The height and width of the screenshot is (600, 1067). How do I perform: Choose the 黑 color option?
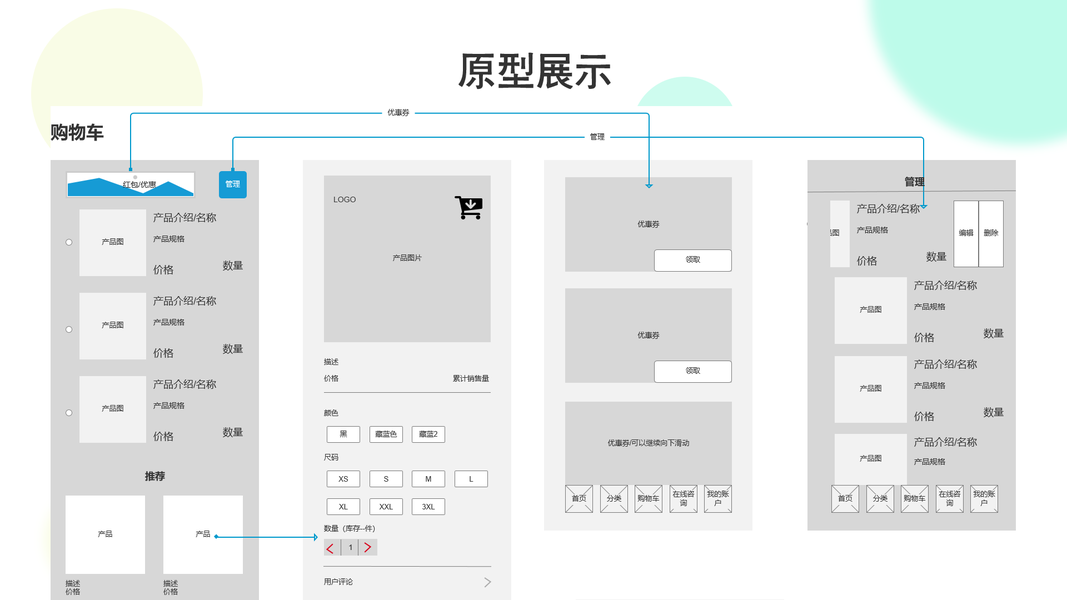coord(343,434)
